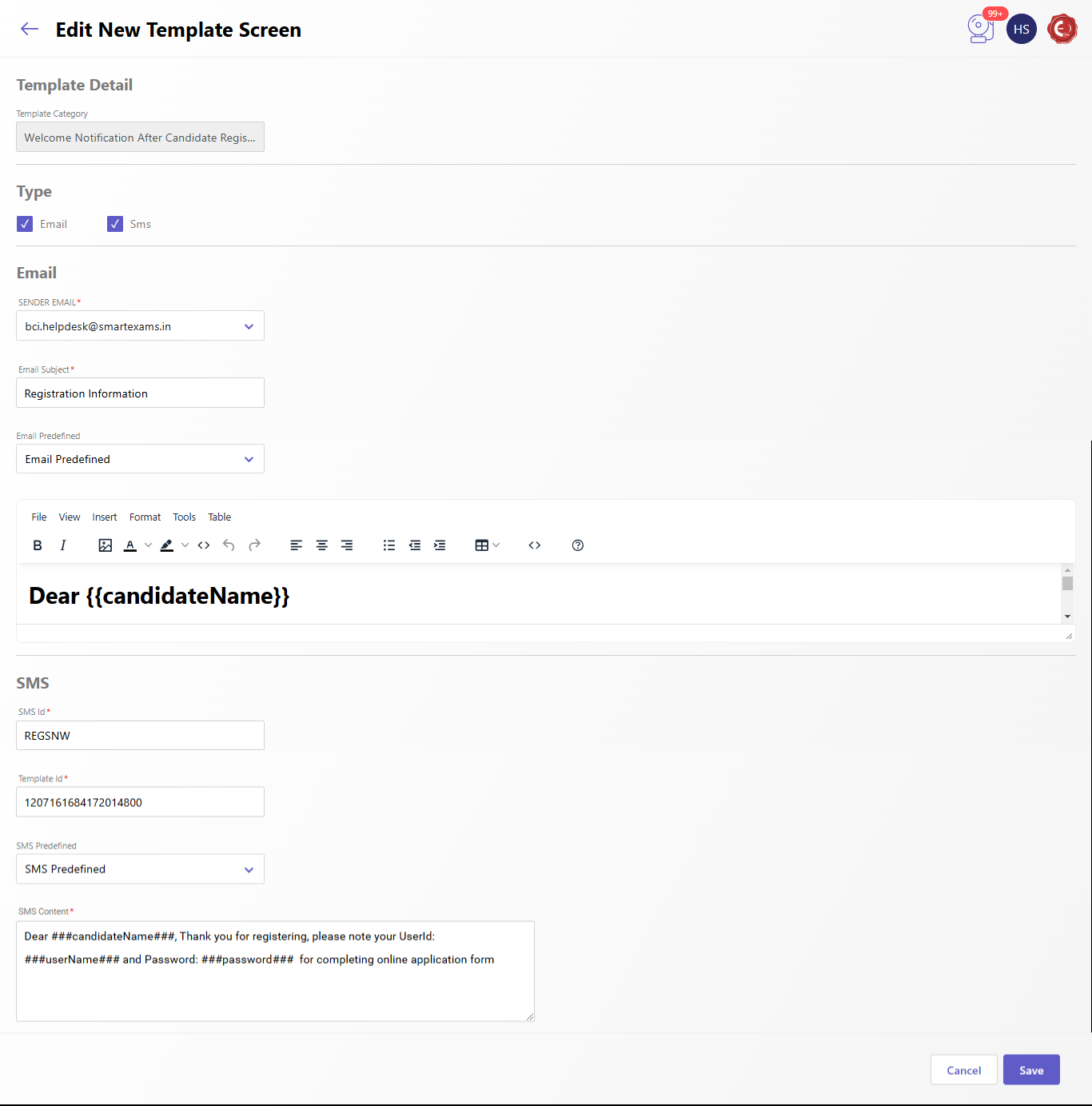Uncheck the Email type checkbox
The height and width of the screenshot is (1106, 1092).
(x=25, y=224)
